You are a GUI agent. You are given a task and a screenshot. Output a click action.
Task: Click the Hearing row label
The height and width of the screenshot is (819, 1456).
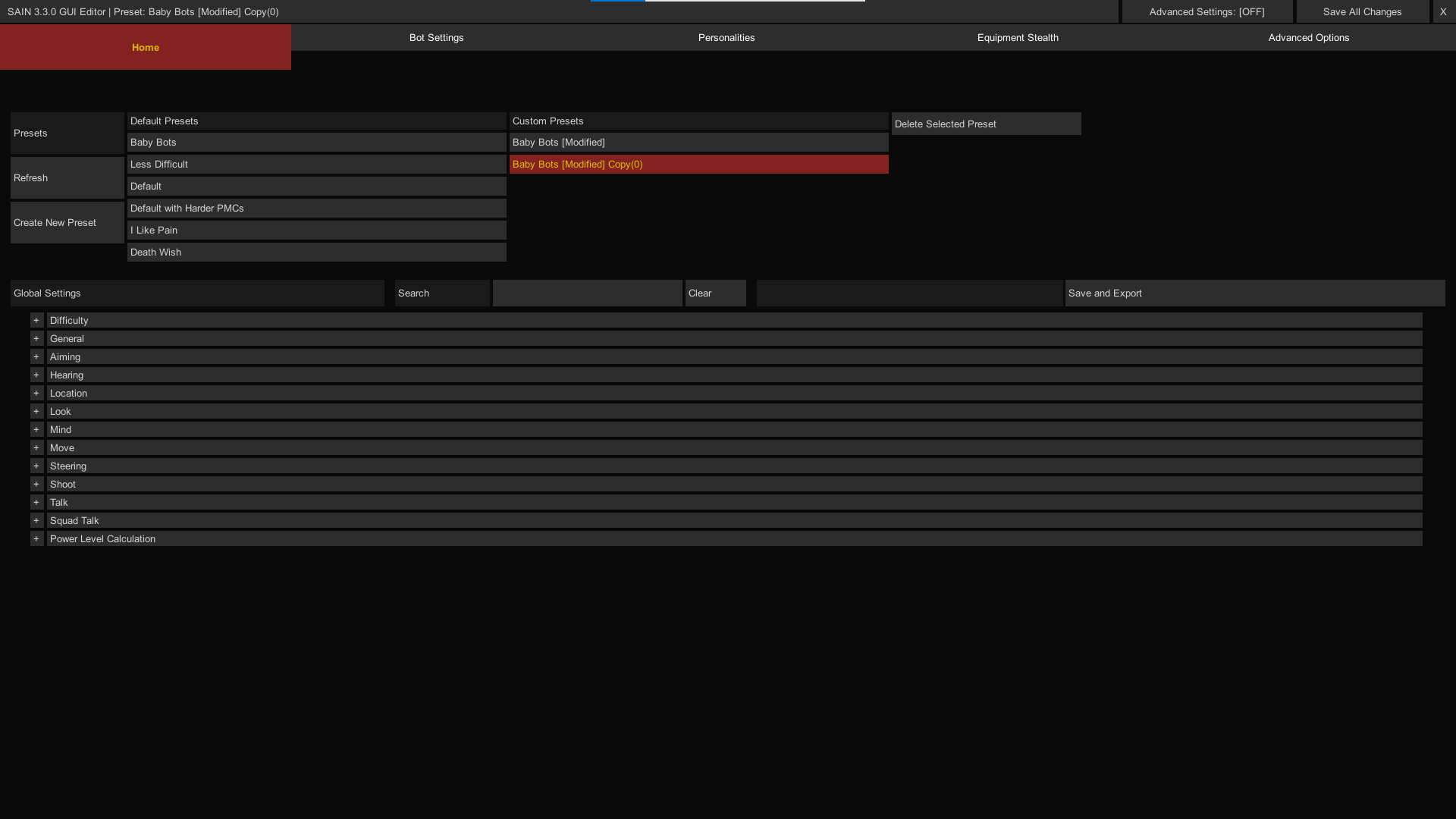coord(735,375)
